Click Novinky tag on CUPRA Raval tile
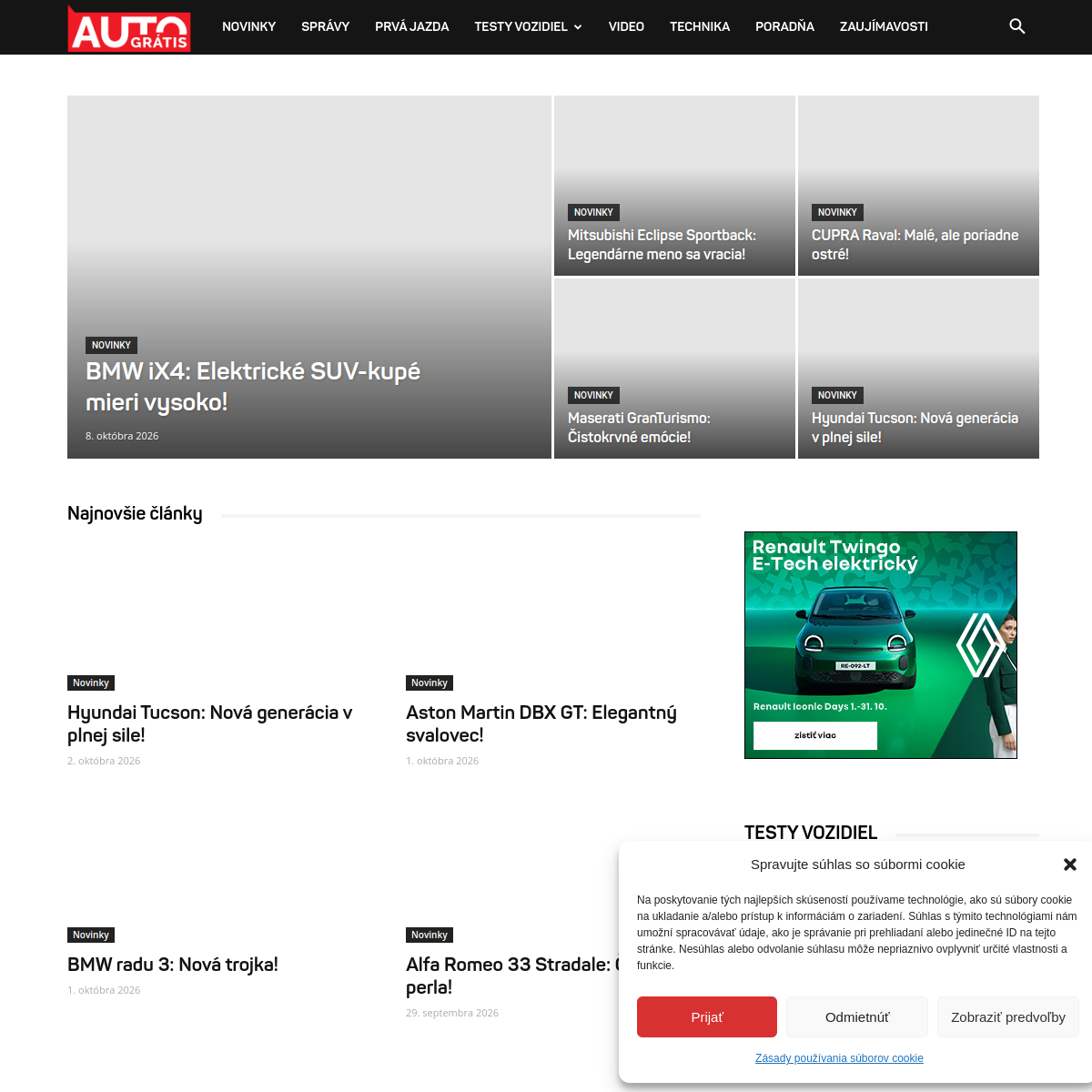 coord(837,212)
